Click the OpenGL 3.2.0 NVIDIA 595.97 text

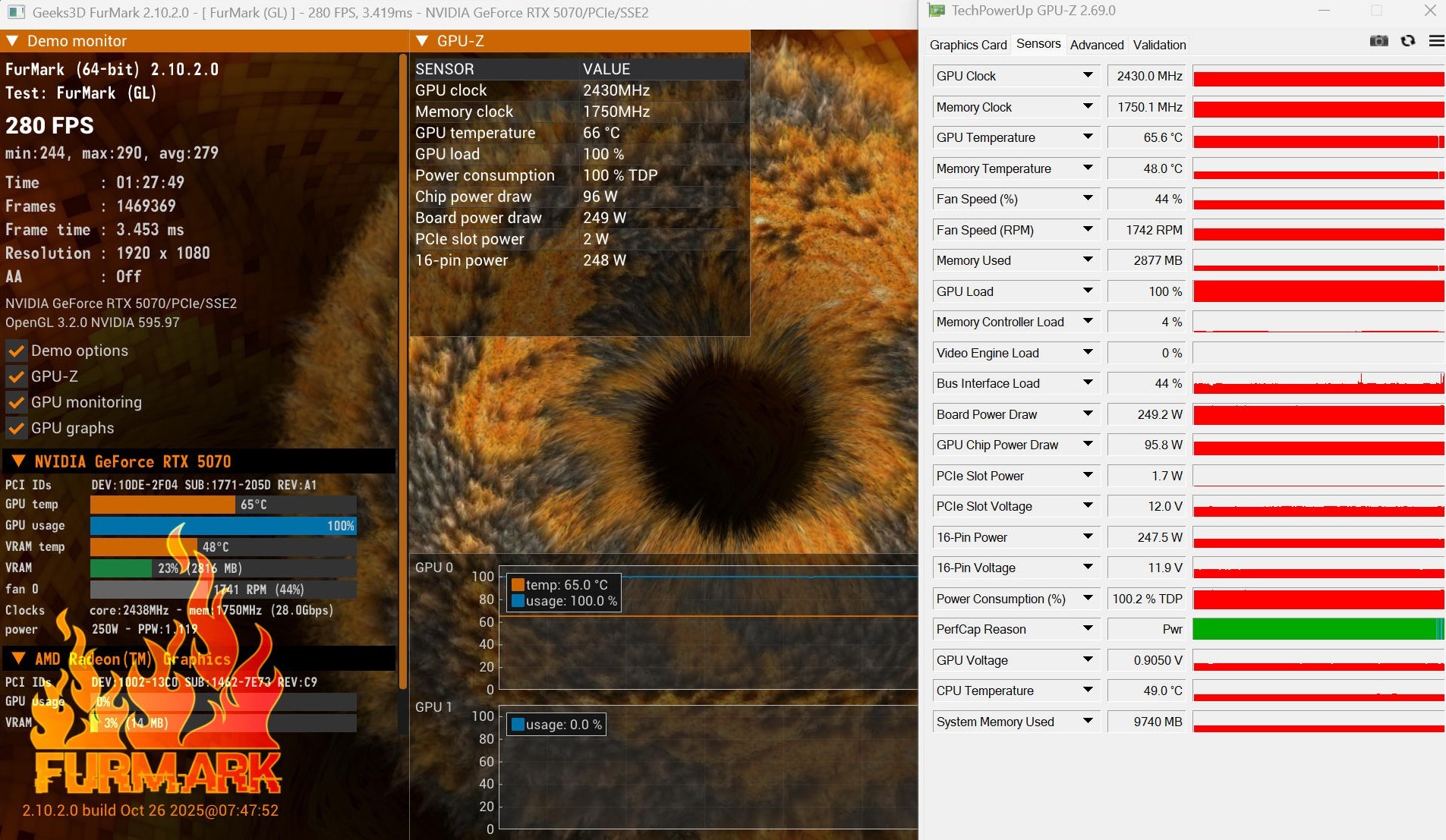point(93,322)
